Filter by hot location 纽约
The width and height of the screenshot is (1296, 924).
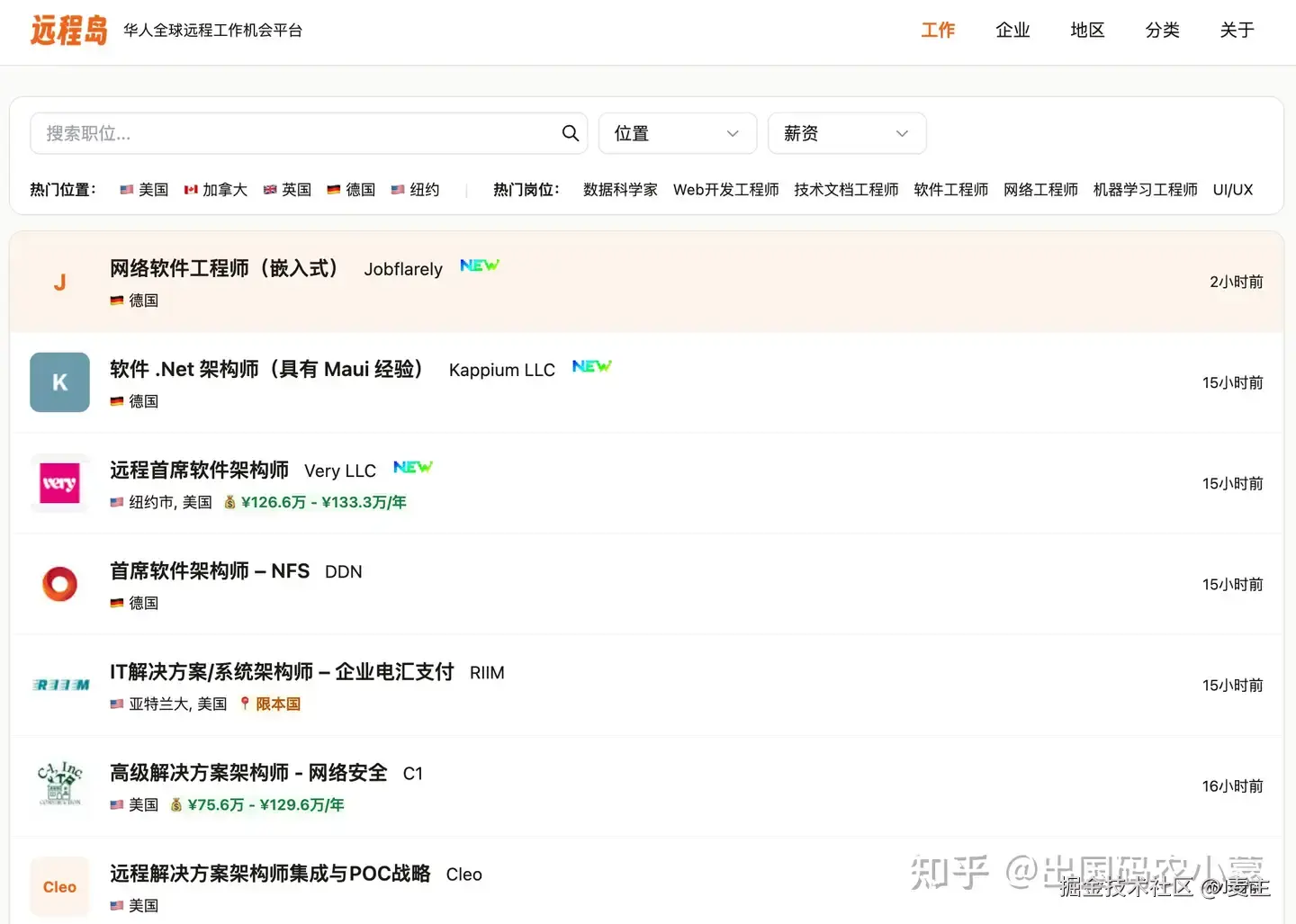[415, 190]
